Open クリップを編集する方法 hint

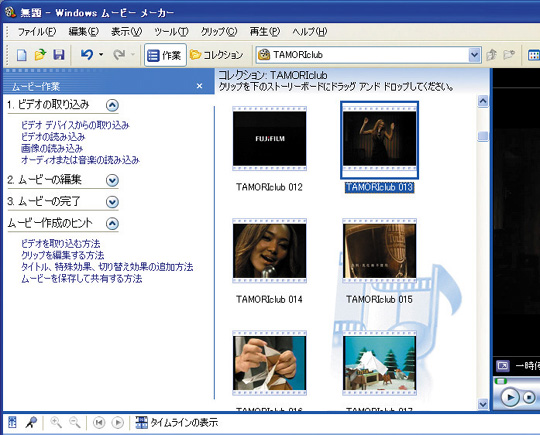pyautogui.click(x=62, y=255)
